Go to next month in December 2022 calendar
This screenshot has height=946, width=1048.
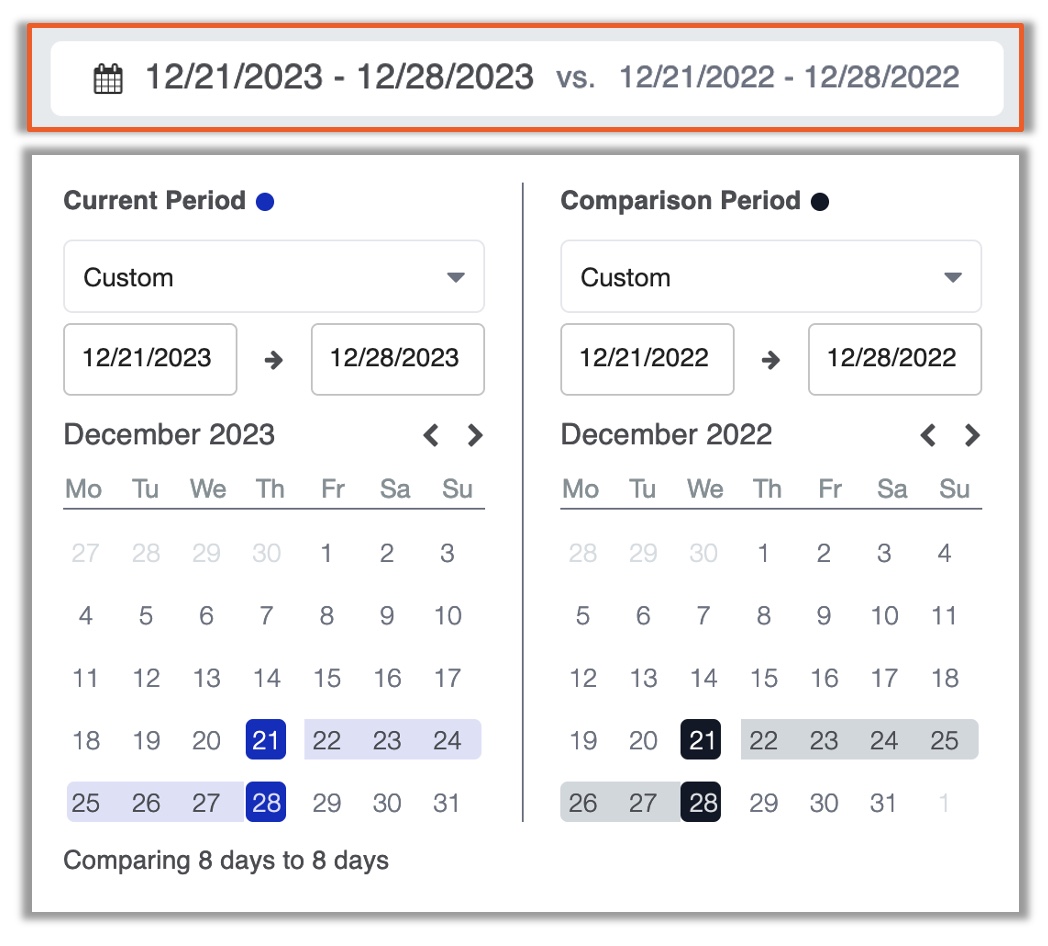972,435
